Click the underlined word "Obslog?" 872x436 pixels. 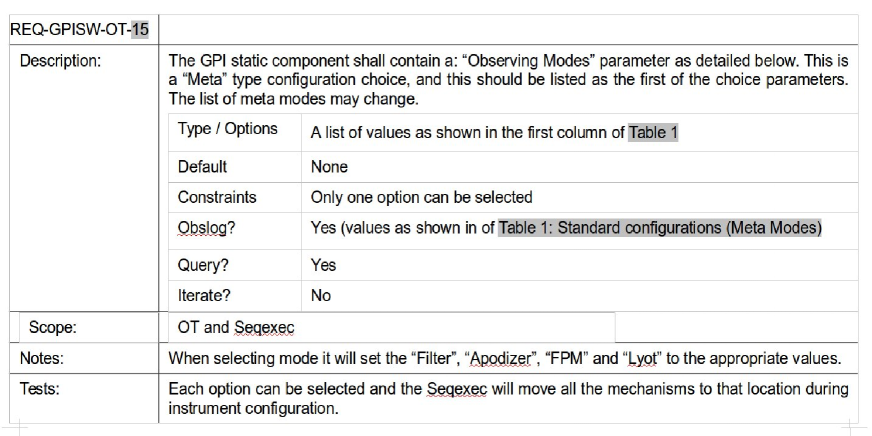click(x=206, y=228)
